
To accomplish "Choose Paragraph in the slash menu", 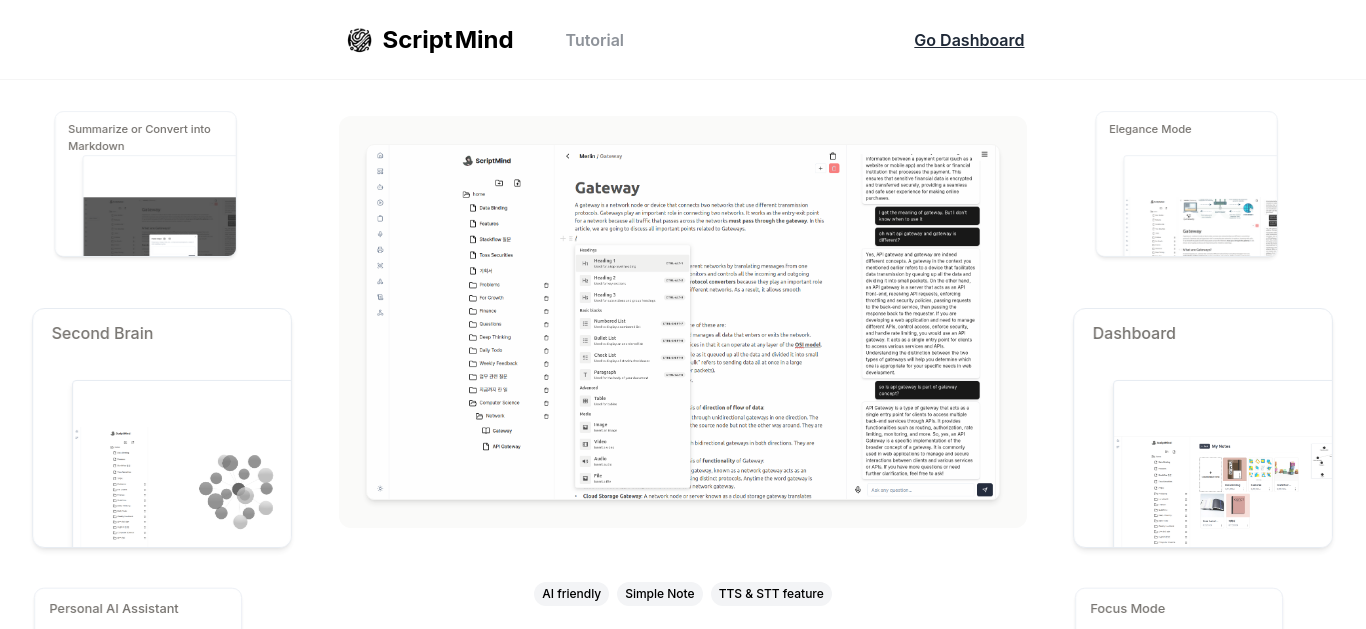I will (x=633, y=374).
